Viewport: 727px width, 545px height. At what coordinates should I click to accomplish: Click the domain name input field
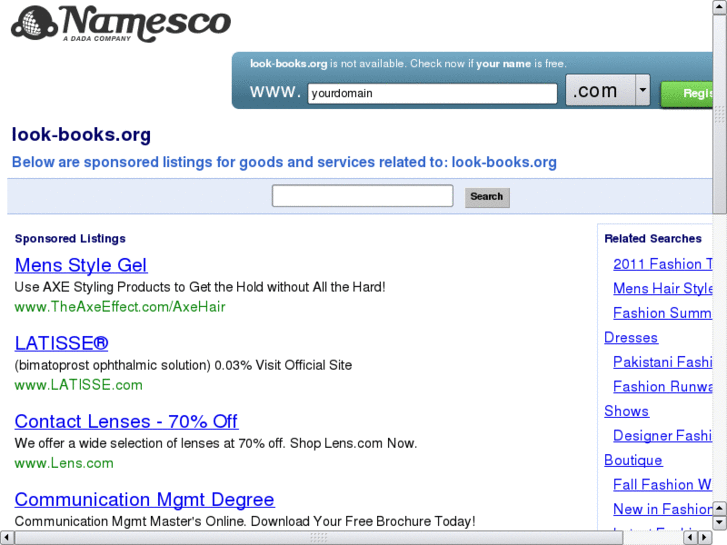[x=432, y=93]
